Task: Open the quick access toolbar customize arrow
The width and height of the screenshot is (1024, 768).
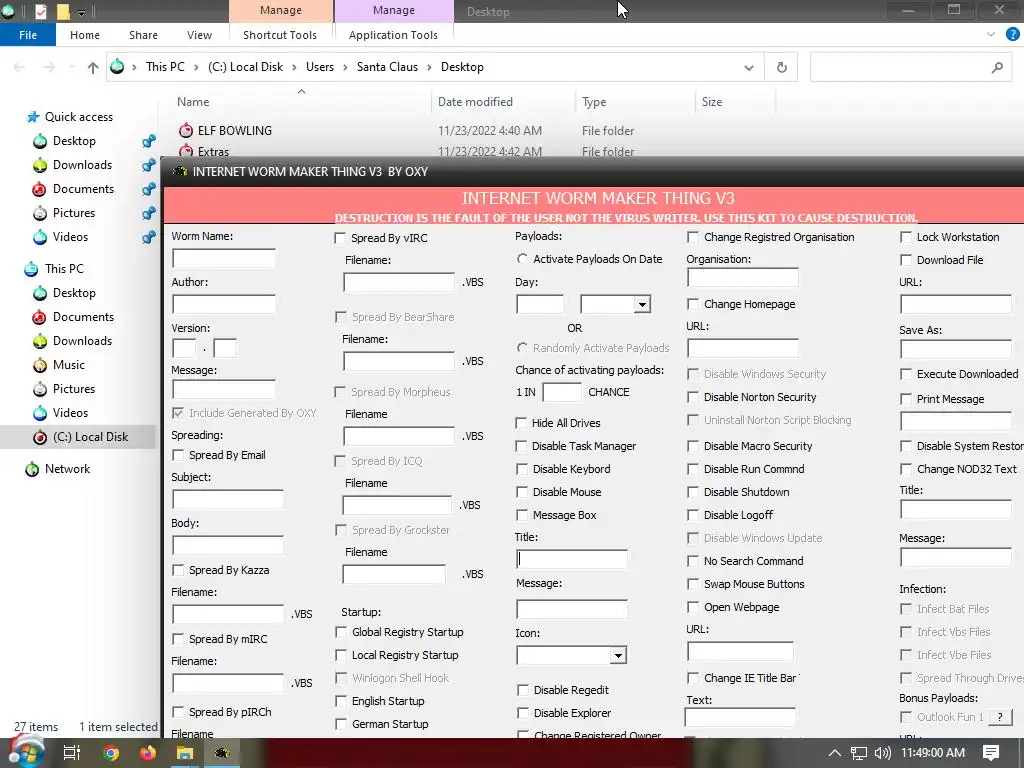Action: [x=82, y=12]
